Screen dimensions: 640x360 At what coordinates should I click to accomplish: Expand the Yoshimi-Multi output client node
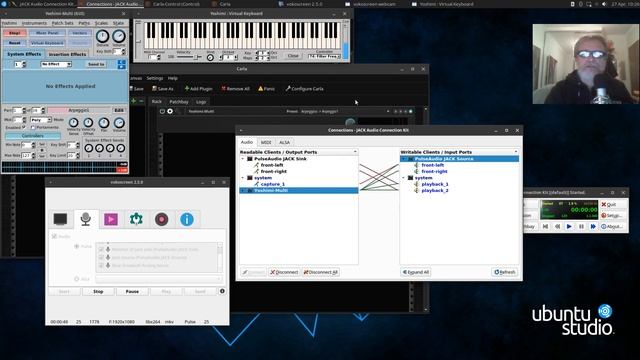pyautogui.click(x=243, y=191)
